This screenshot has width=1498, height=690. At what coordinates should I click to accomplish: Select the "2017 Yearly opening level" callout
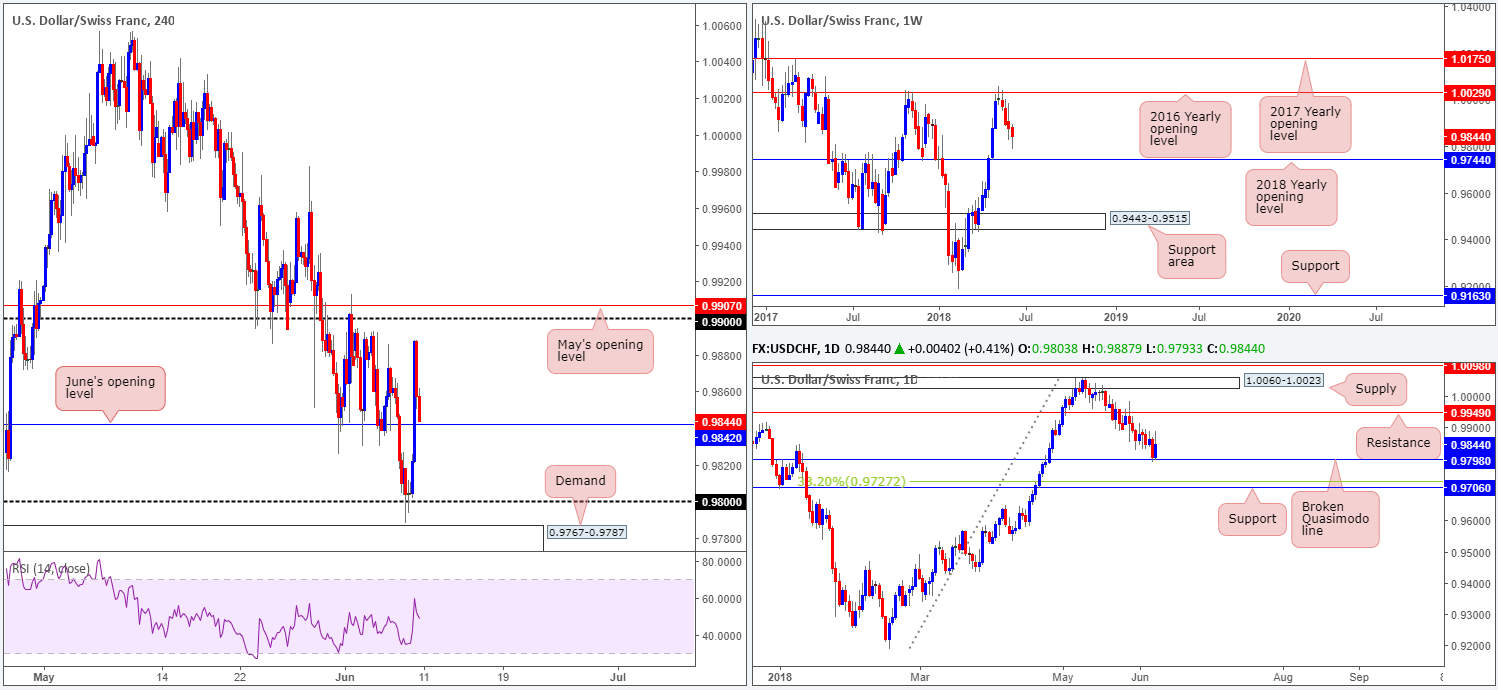point(1307,124)
